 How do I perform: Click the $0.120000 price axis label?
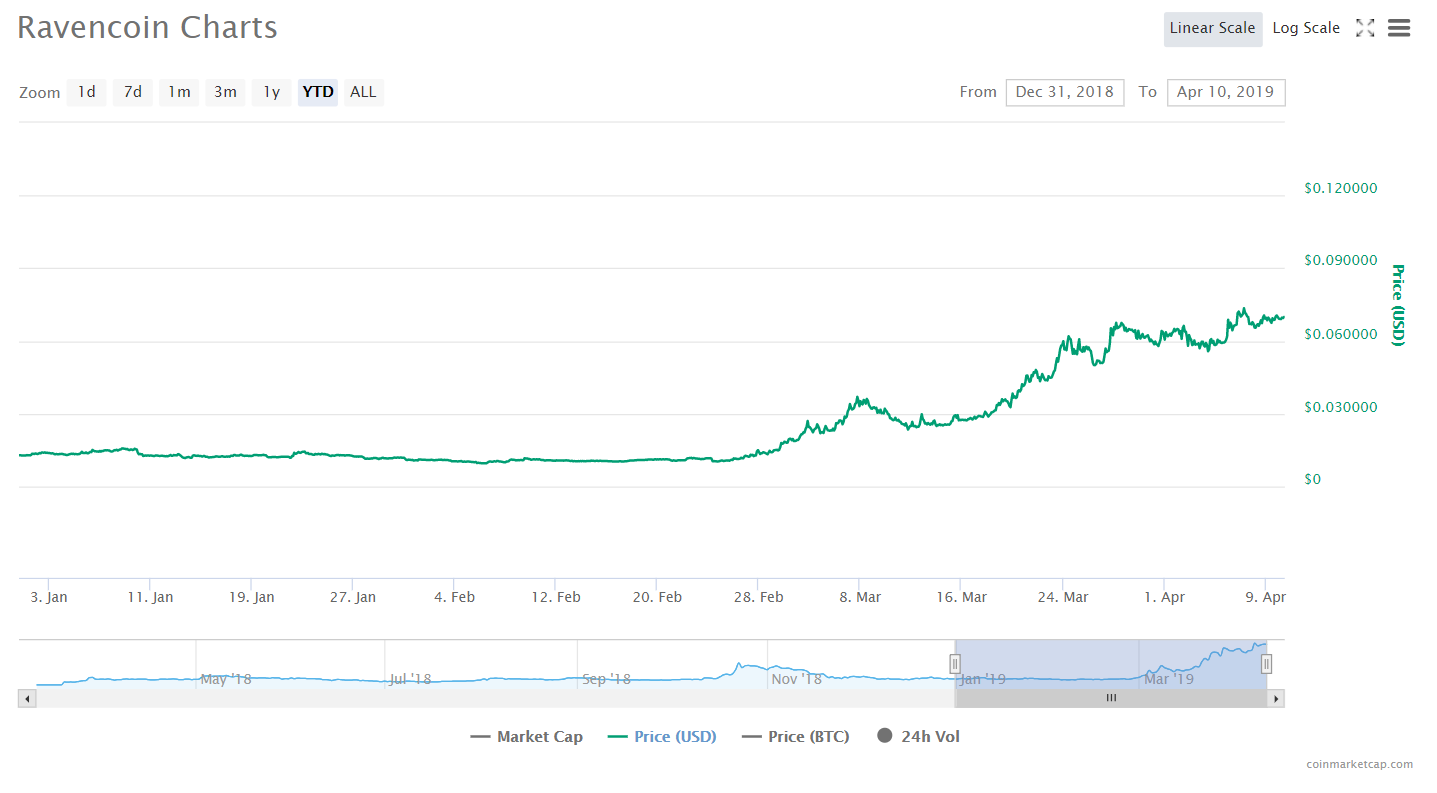(1341, 188)
